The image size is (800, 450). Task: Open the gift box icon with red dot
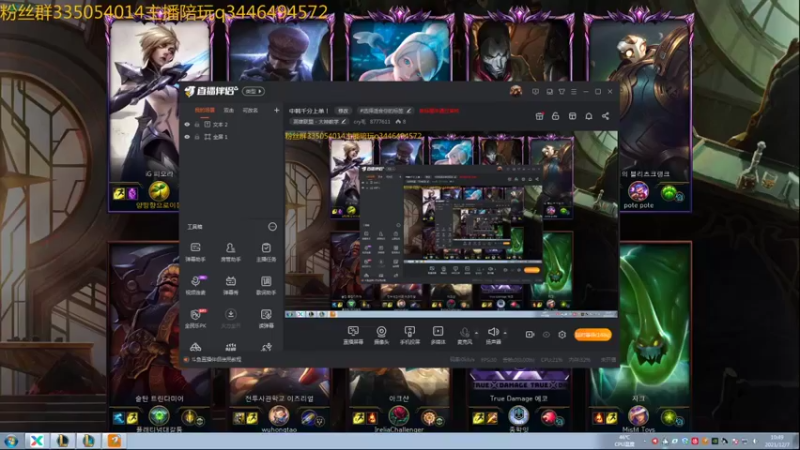coord(539,116)
